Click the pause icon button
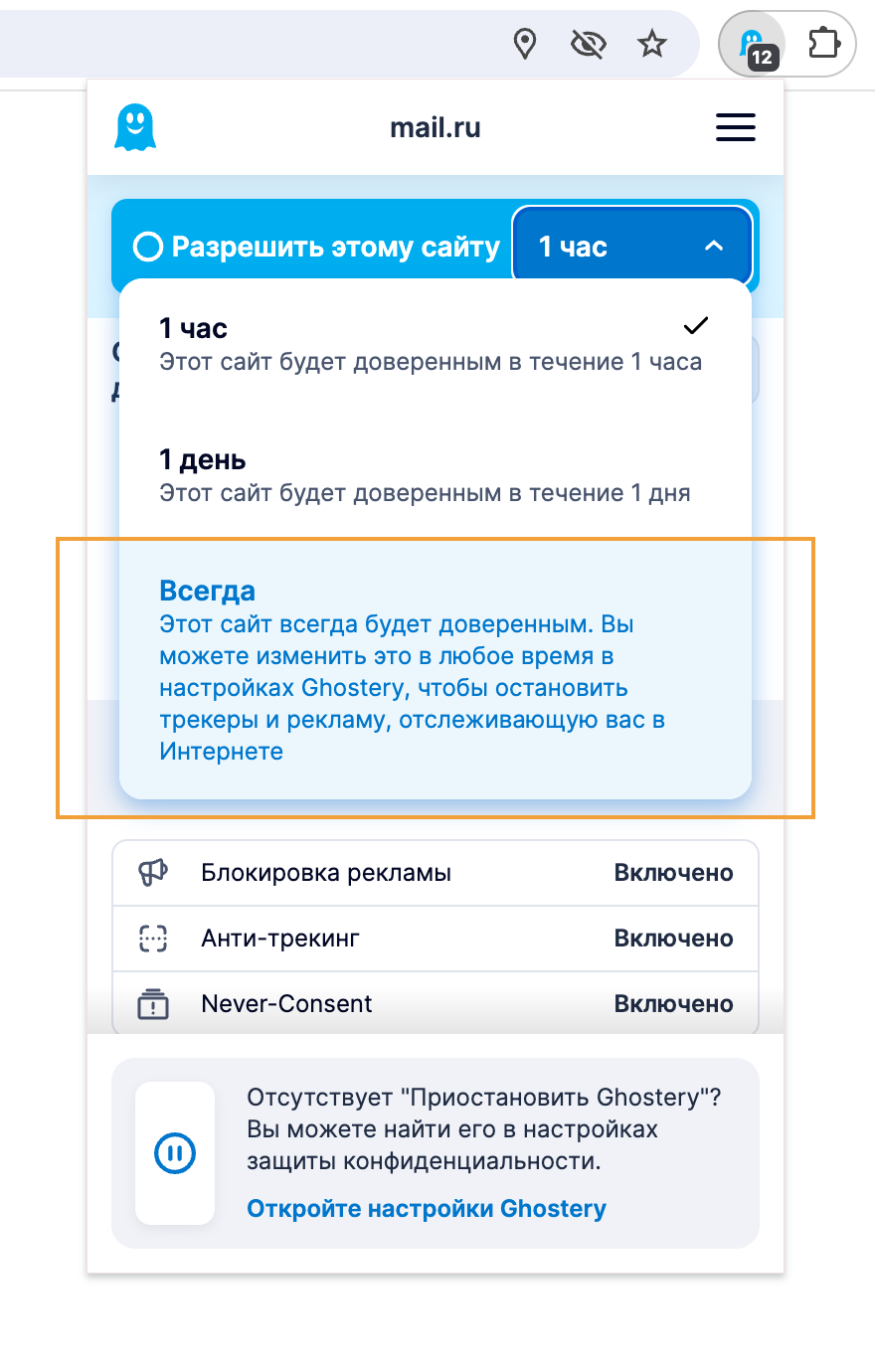Screen dimensions: 875x1372 click(175, 1153)
